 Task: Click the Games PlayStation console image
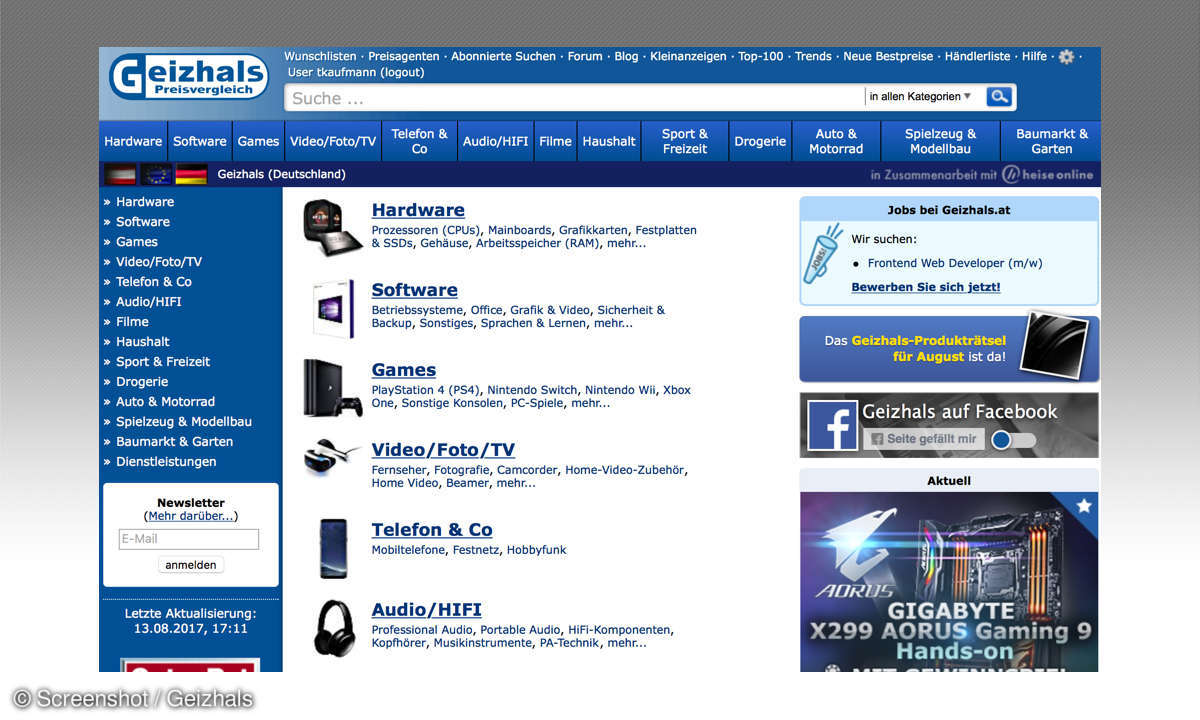[x=333, y=388]
